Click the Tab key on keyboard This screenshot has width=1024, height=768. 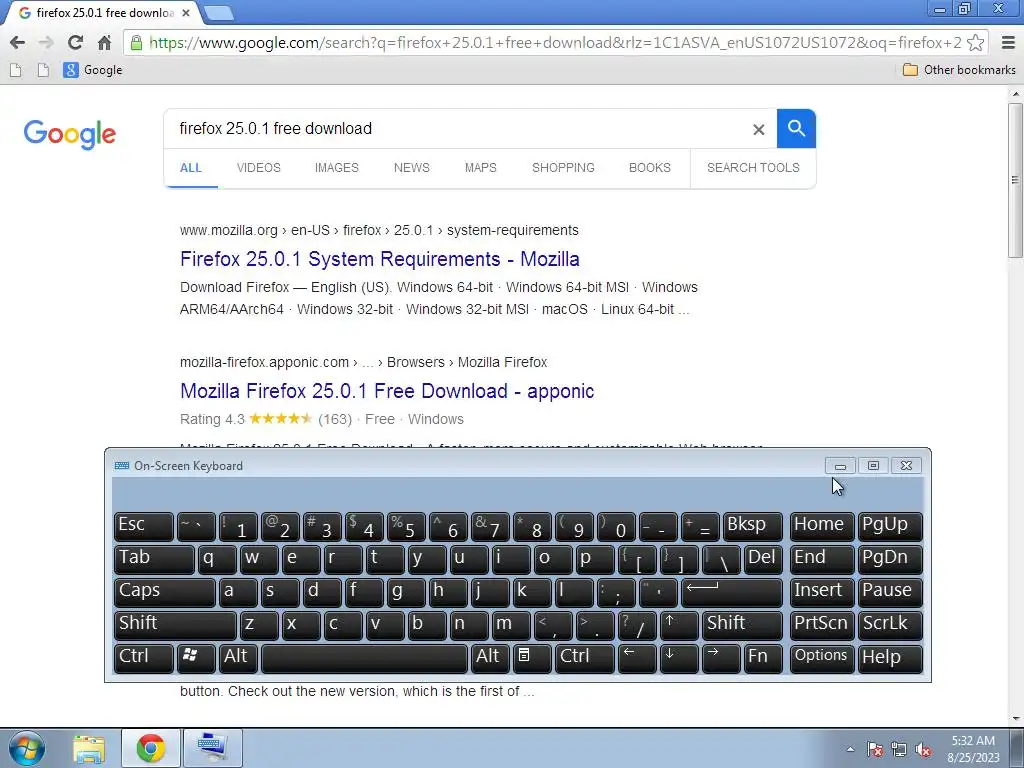154,558
